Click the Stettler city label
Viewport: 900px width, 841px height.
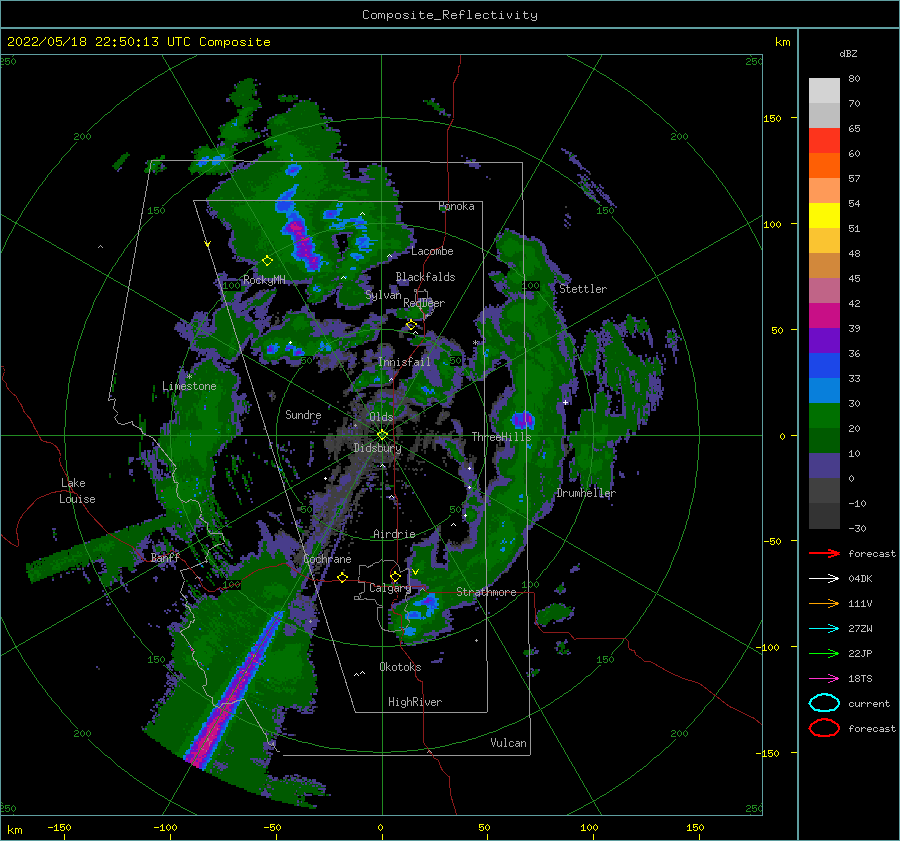[583, 289]
